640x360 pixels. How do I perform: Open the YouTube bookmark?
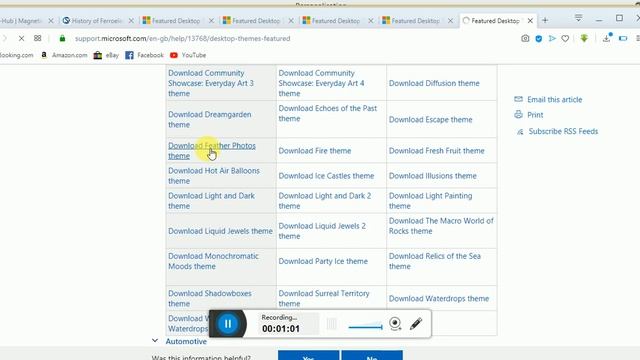[x=188, y=55]
